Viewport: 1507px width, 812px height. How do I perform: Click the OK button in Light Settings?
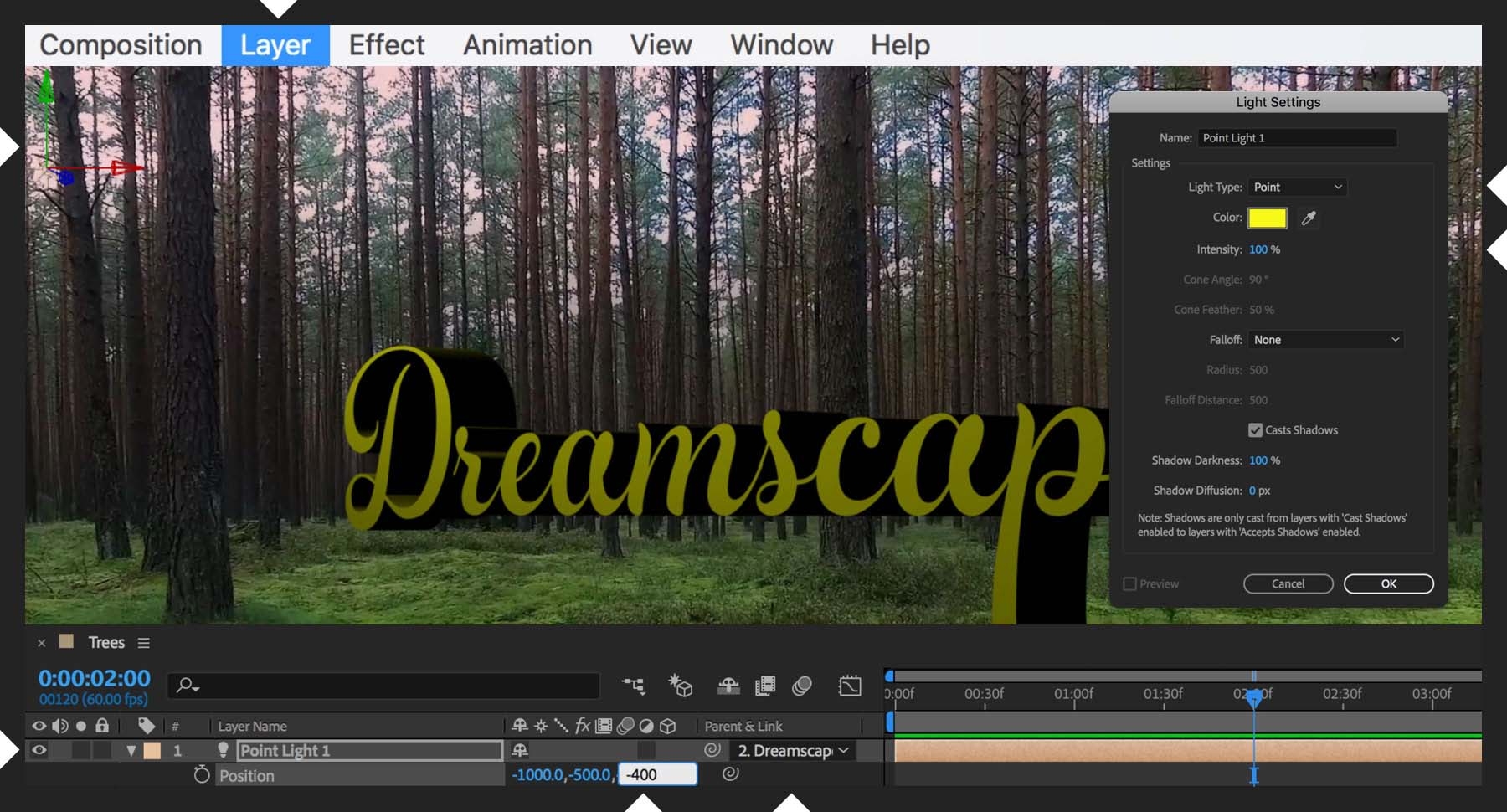1388,583
